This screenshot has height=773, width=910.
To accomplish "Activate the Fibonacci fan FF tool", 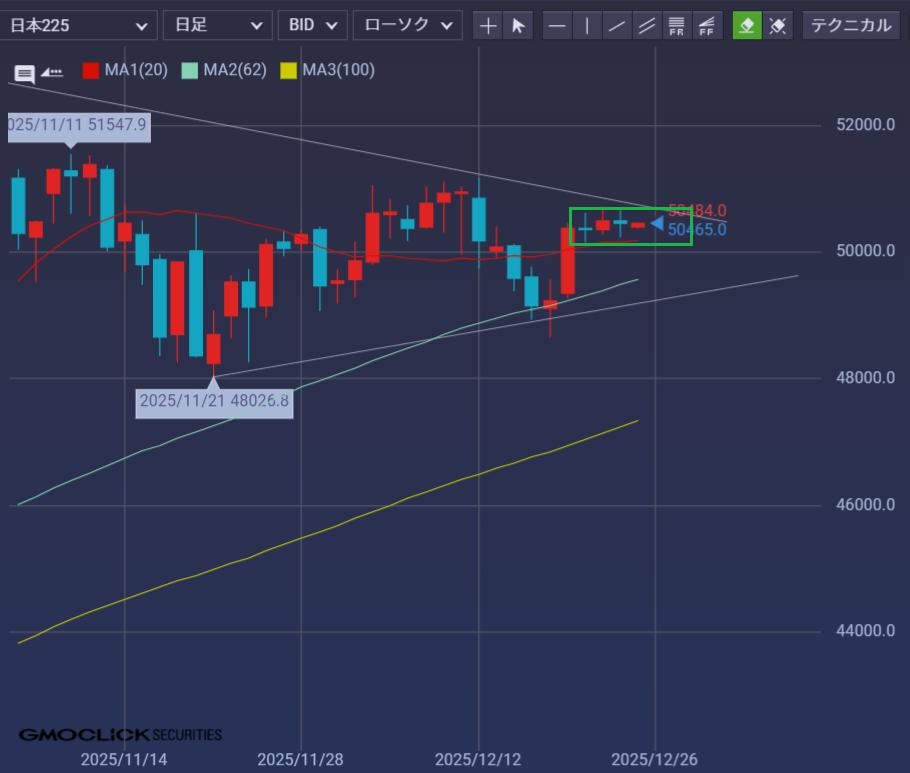I will coord(707,25).
